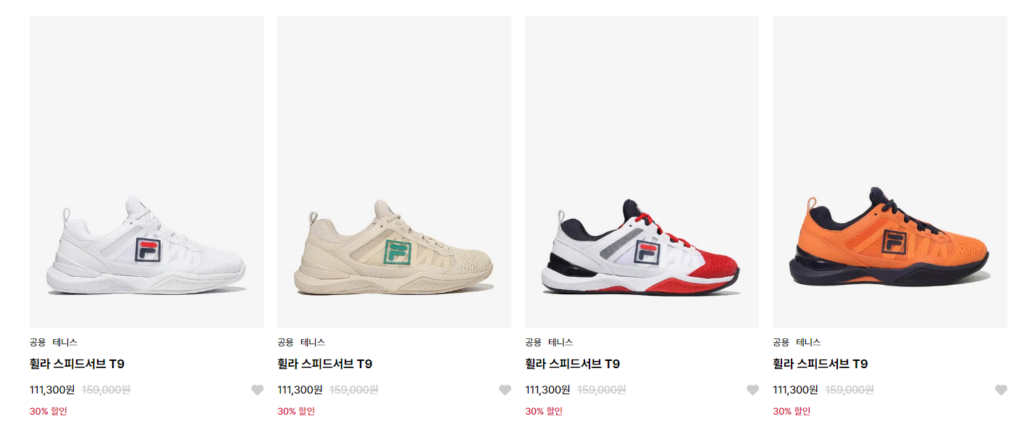Select the 공용 tag under the red-toe shoe
Image resolution: width=1024 pixels, height=437 pixels.
[534, 342]
